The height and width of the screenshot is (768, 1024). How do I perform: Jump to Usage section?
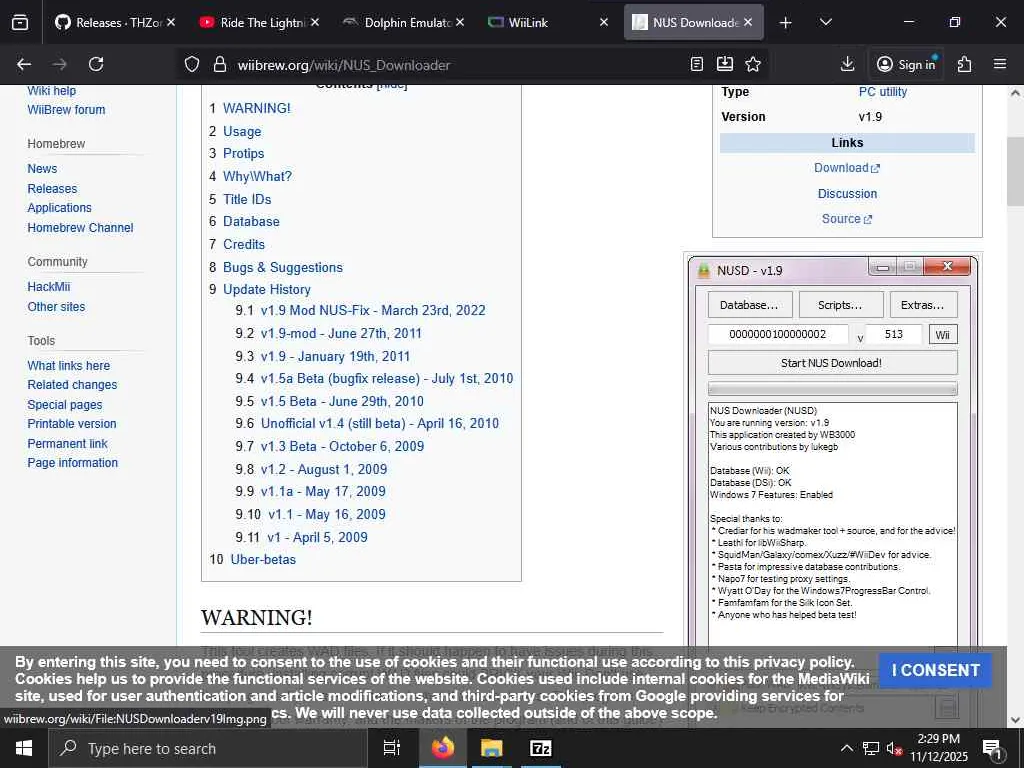tap(242, 131)
